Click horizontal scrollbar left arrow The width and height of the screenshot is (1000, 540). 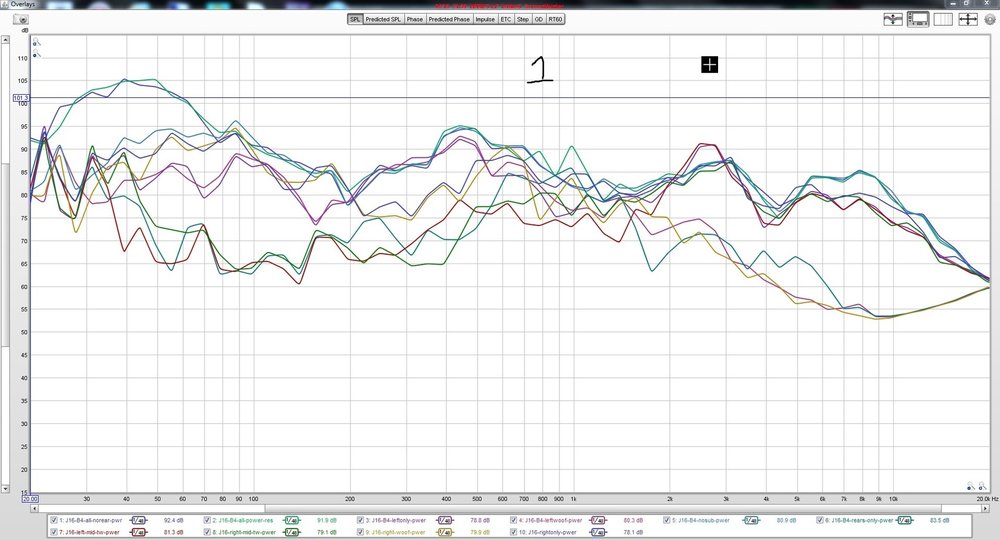(35, 509)
